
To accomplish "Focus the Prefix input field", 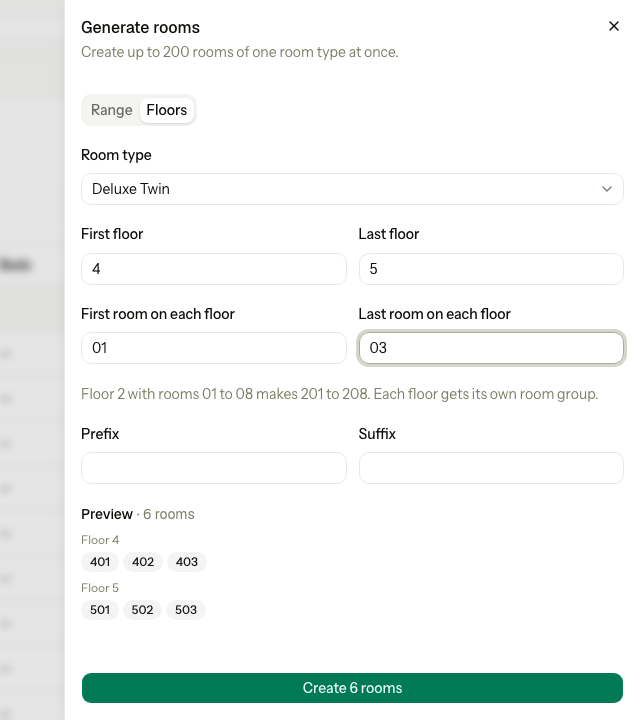I will click(213, 468).
